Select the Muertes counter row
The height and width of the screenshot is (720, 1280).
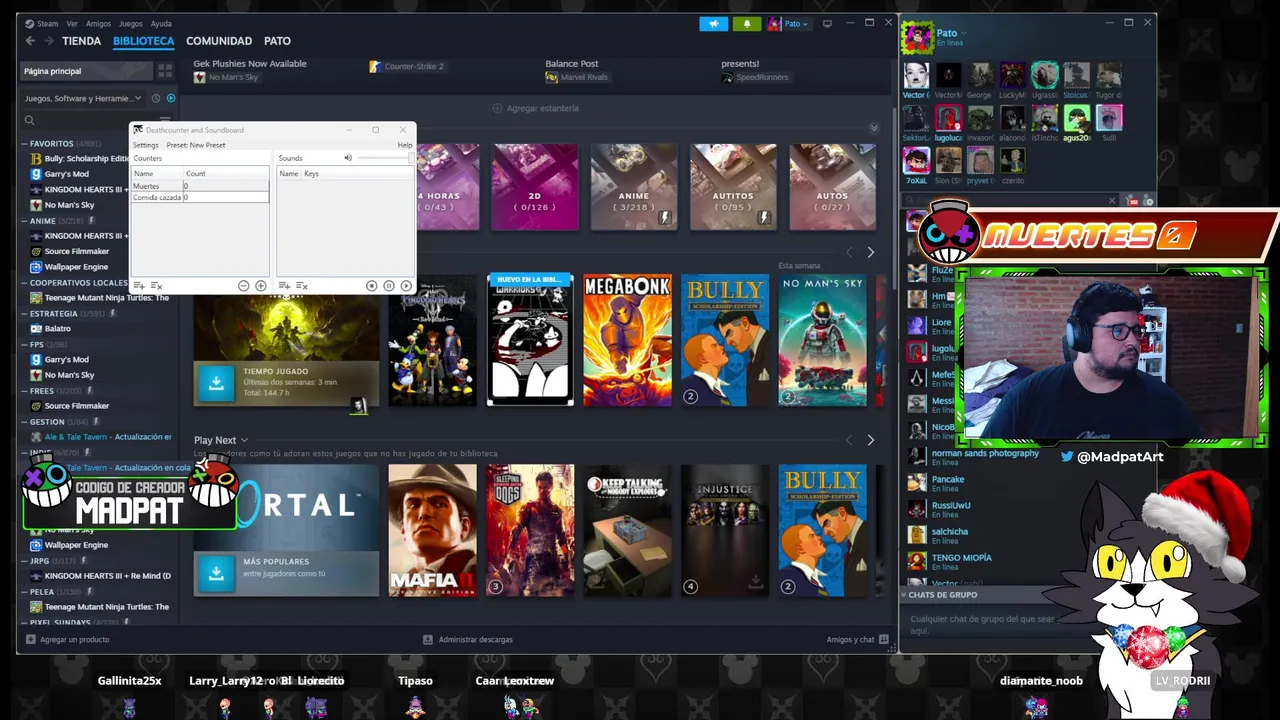(200, 186)
